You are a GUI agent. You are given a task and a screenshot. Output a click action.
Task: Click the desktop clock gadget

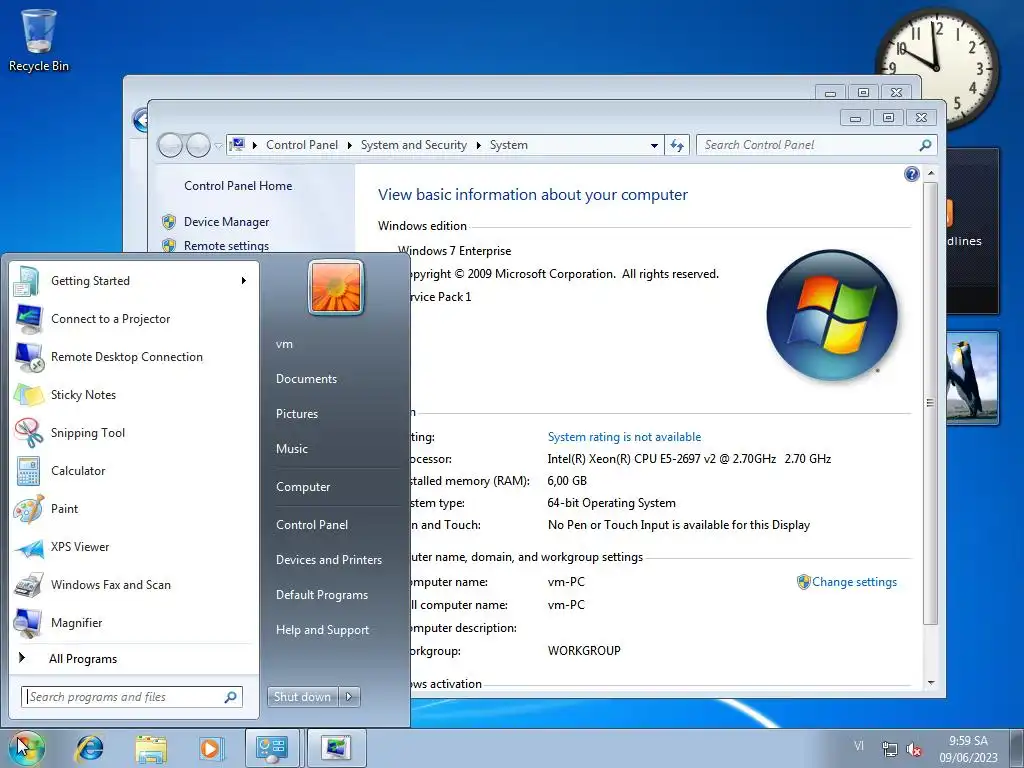(937, 67)
